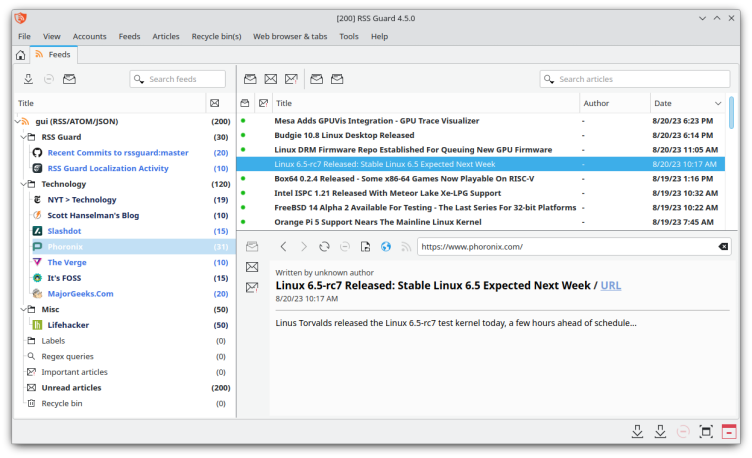Click the red quit icon in status bar
This screenshot has width=752, height=458.
tap(729, 432)
